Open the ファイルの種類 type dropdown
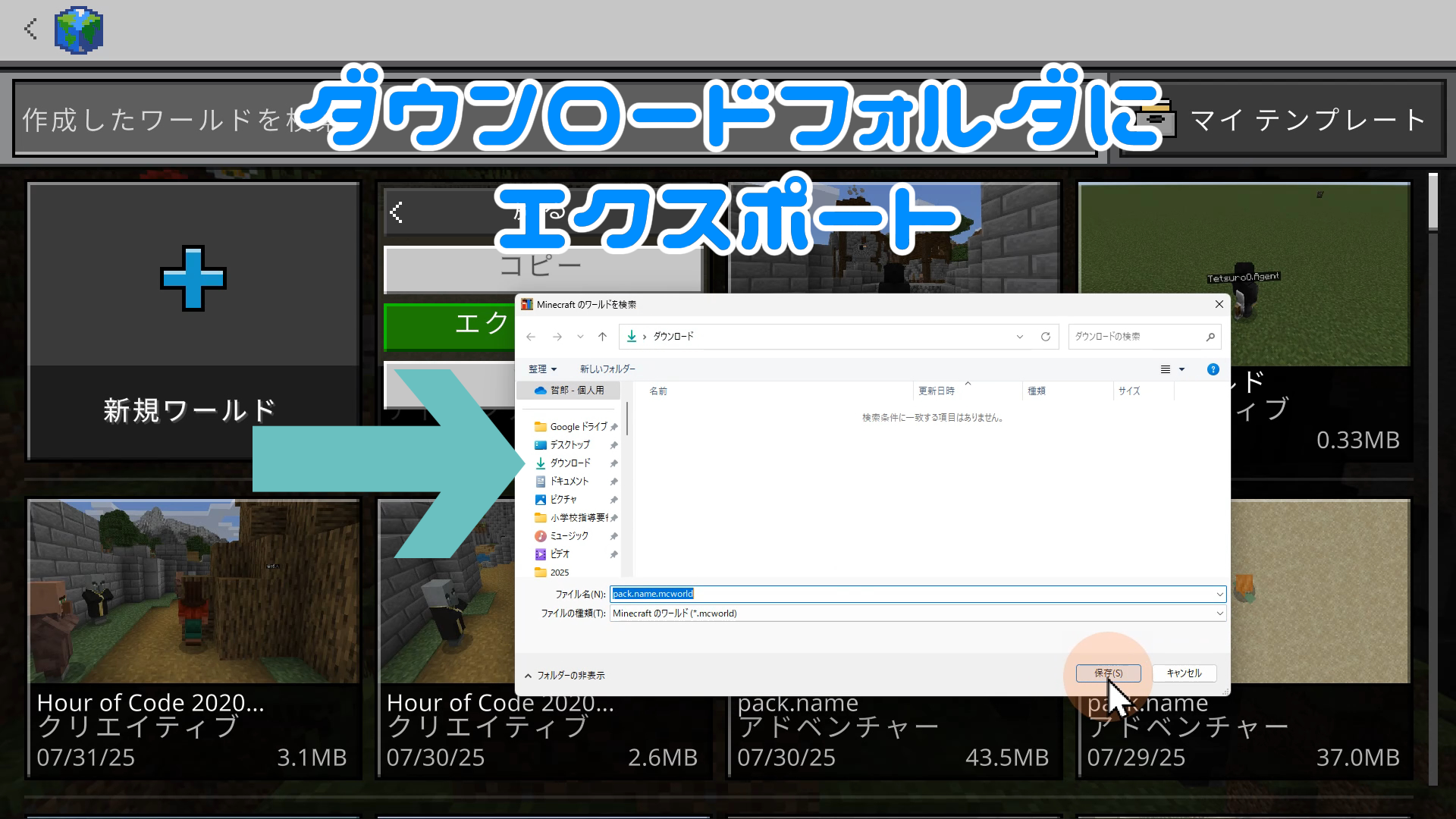This screenshot has width=1456, height=819. (x=1219, y=613)
